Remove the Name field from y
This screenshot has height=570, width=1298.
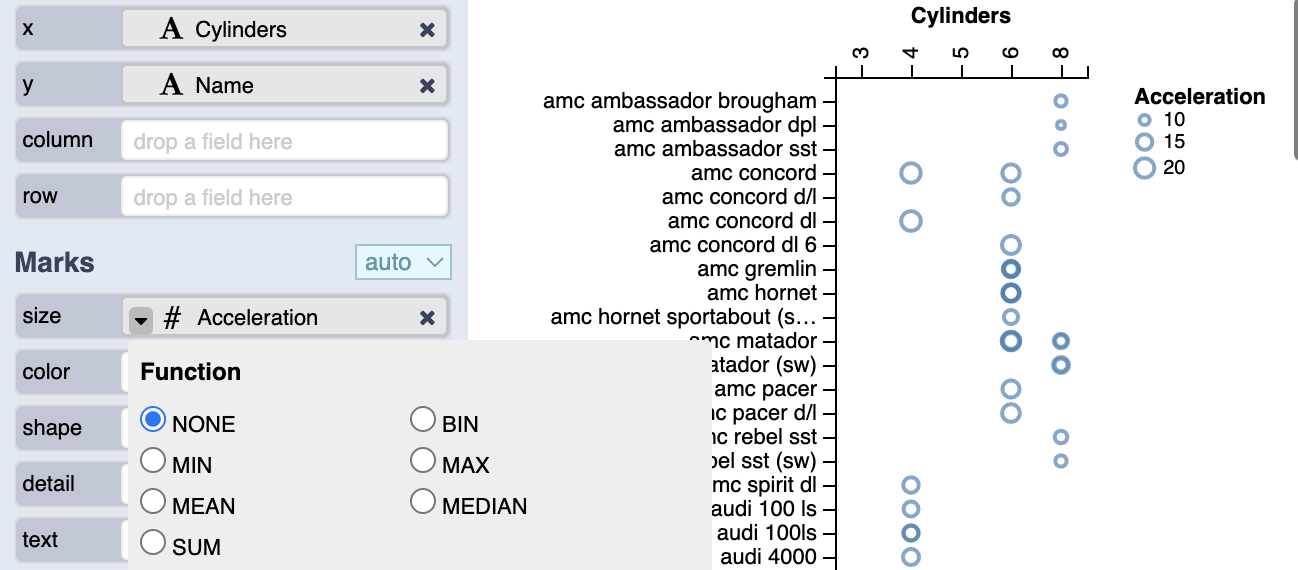coord(427,86)
